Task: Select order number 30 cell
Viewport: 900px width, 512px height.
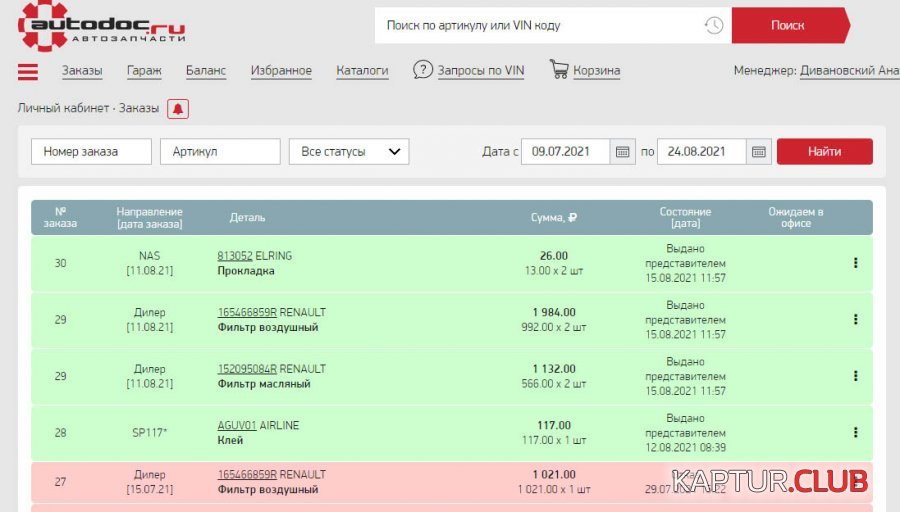Action: click(60, 263)
